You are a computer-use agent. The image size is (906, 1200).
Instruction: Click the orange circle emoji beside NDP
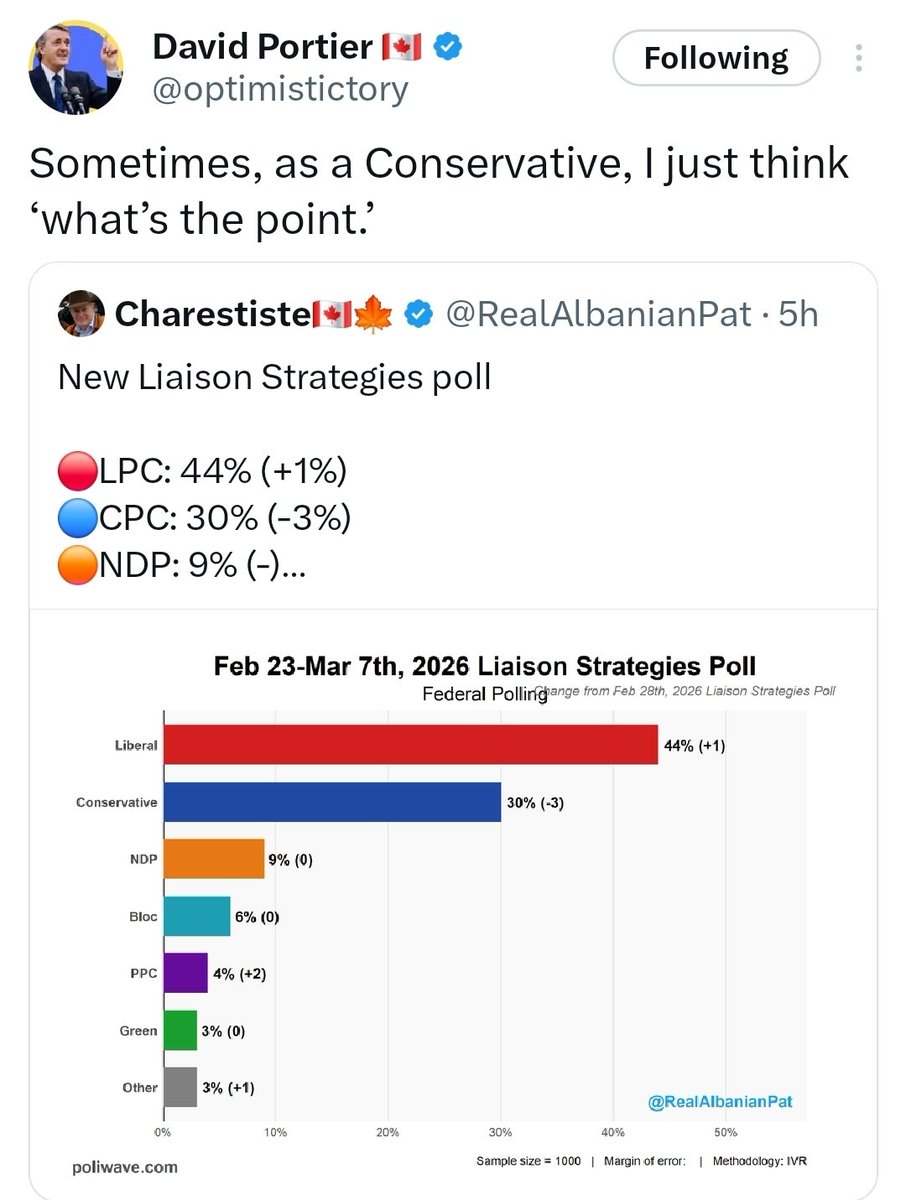click(76, 568)
